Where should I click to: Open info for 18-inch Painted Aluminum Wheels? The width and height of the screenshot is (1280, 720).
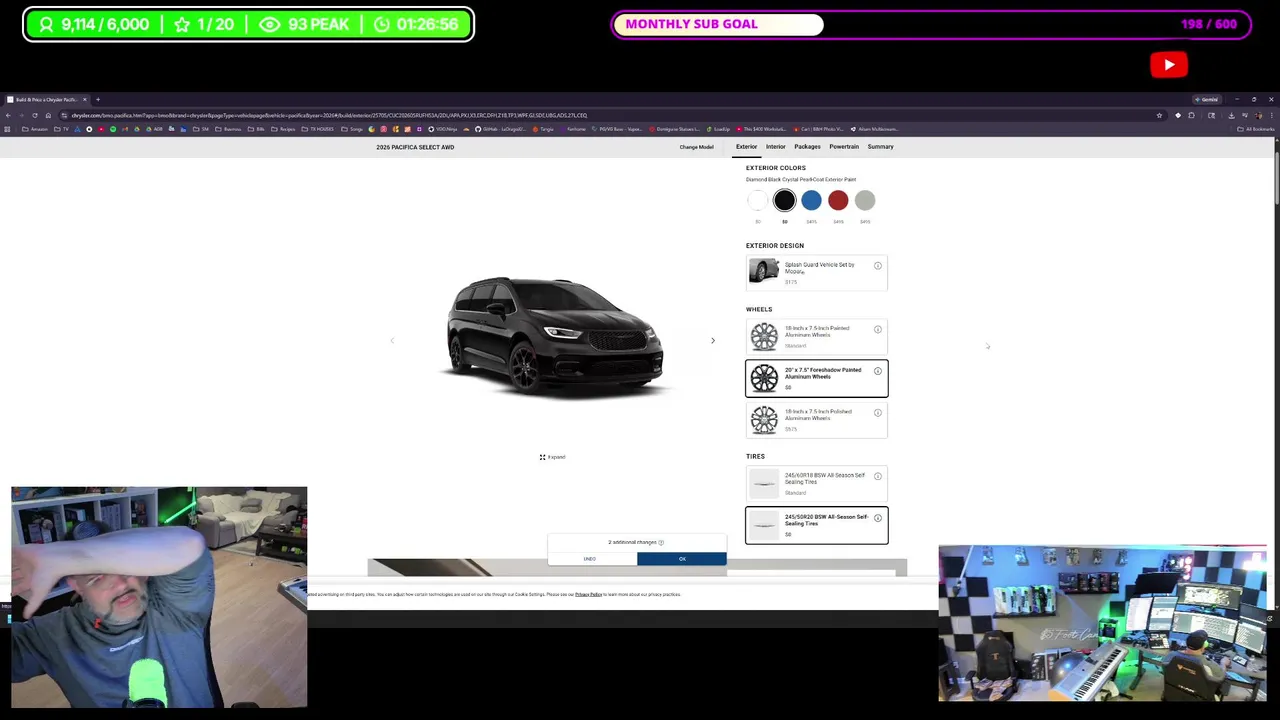878,329
